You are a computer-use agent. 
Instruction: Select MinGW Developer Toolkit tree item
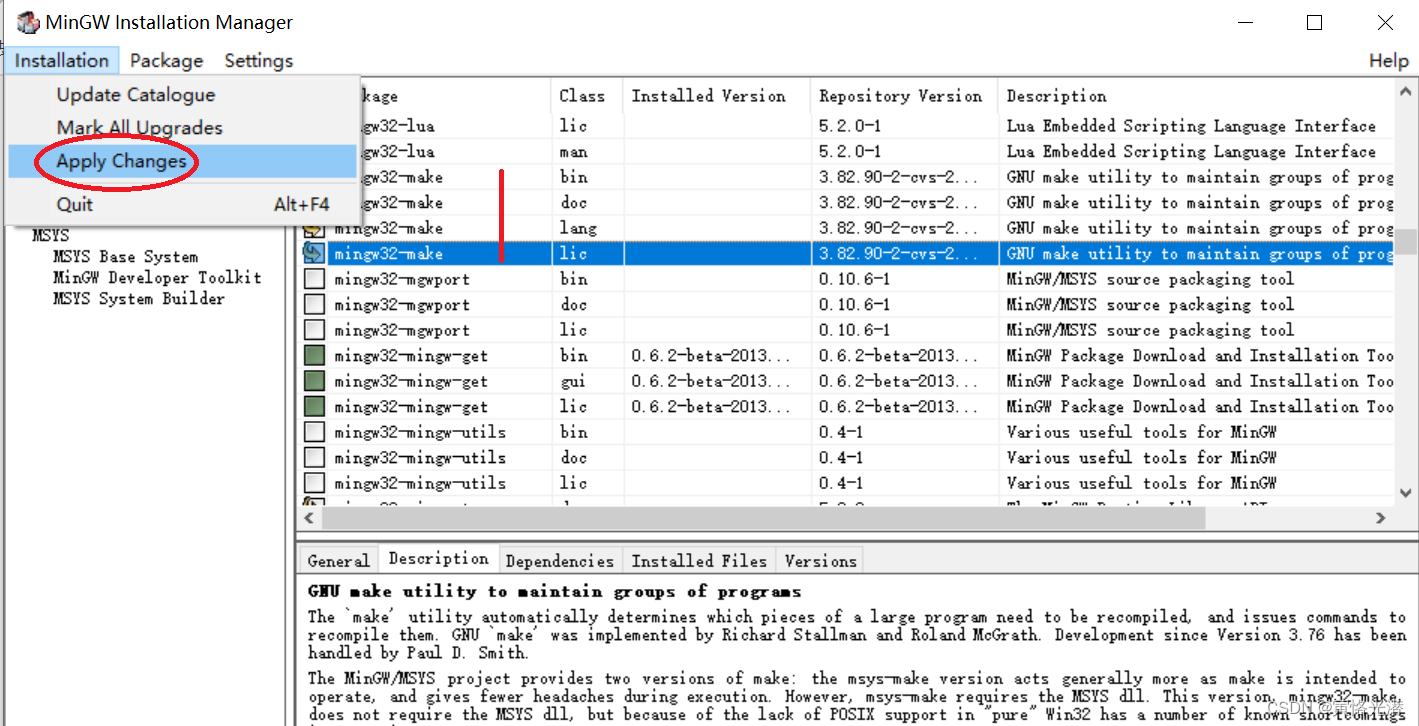[x=157, y=278]
